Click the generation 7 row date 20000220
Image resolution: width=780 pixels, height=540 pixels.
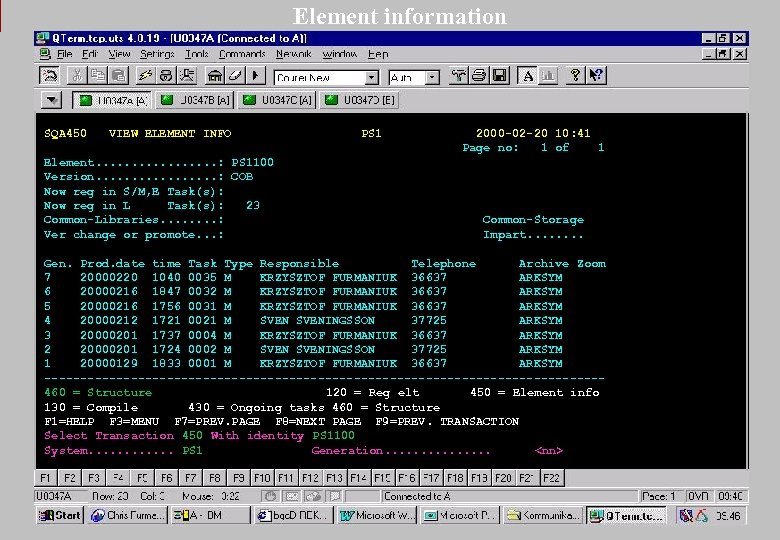tap(109, 277)
